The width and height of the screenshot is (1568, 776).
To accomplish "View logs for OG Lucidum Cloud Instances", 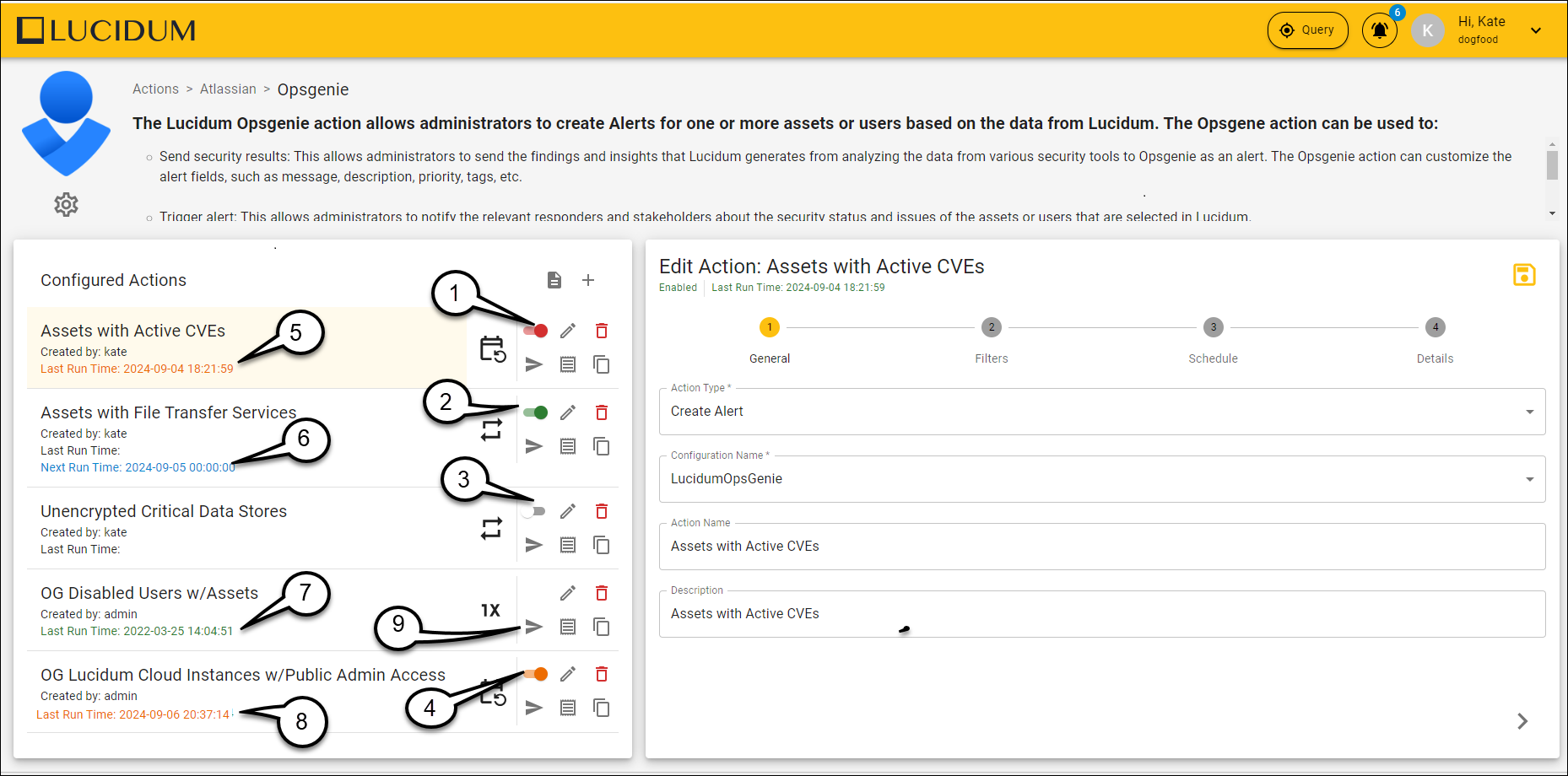I will click(x=568, y=708).
